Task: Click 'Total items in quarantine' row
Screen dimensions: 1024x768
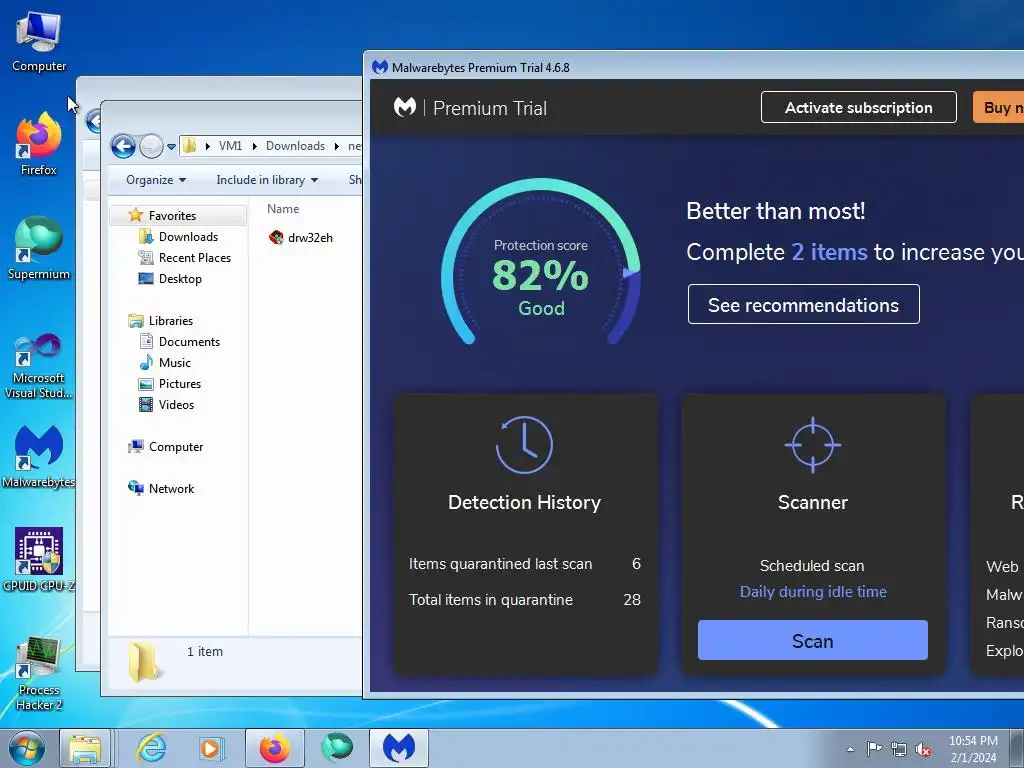Action: (524, 600)
